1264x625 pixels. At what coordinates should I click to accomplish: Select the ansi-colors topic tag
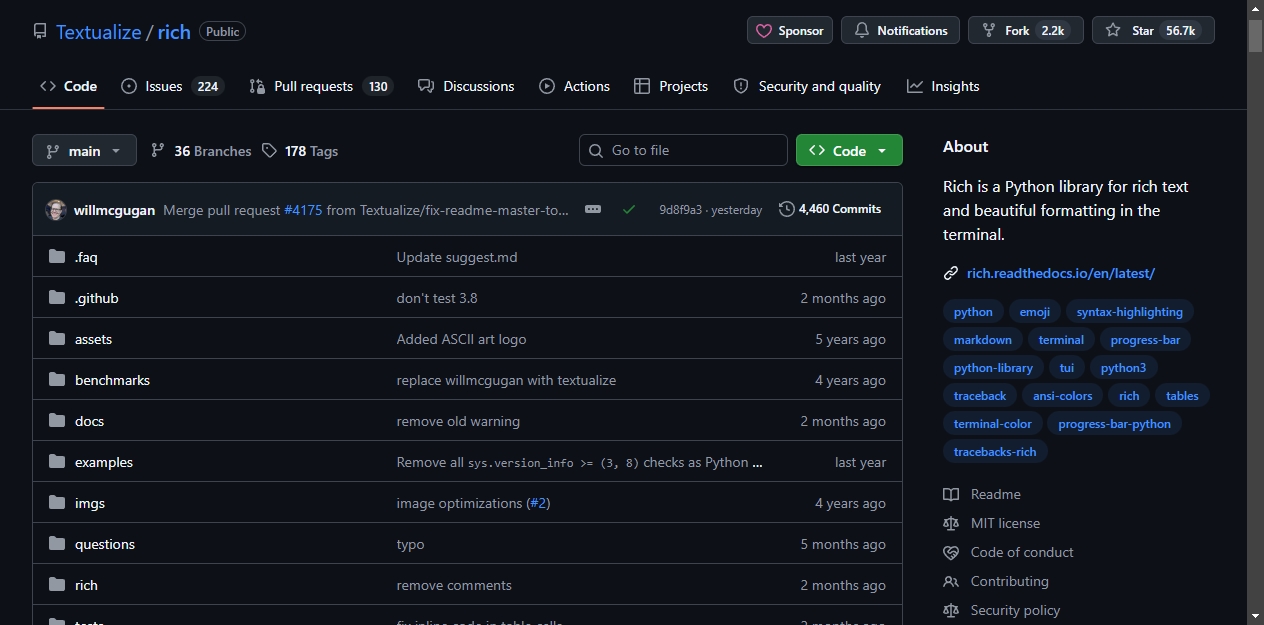[x=1062, y=396]
